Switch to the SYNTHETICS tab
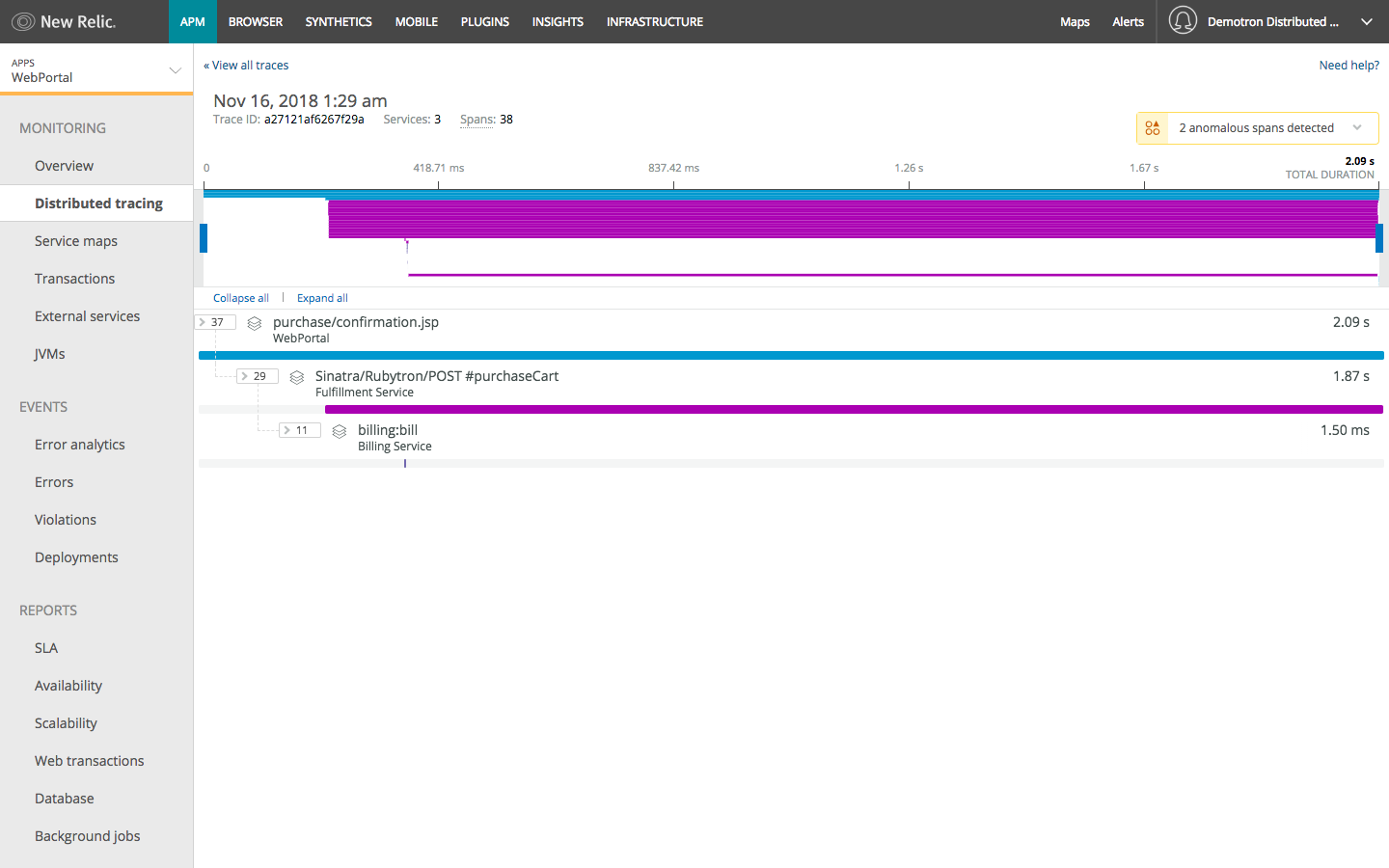The height and width of the screenshot is (868, 1389). 339,21
